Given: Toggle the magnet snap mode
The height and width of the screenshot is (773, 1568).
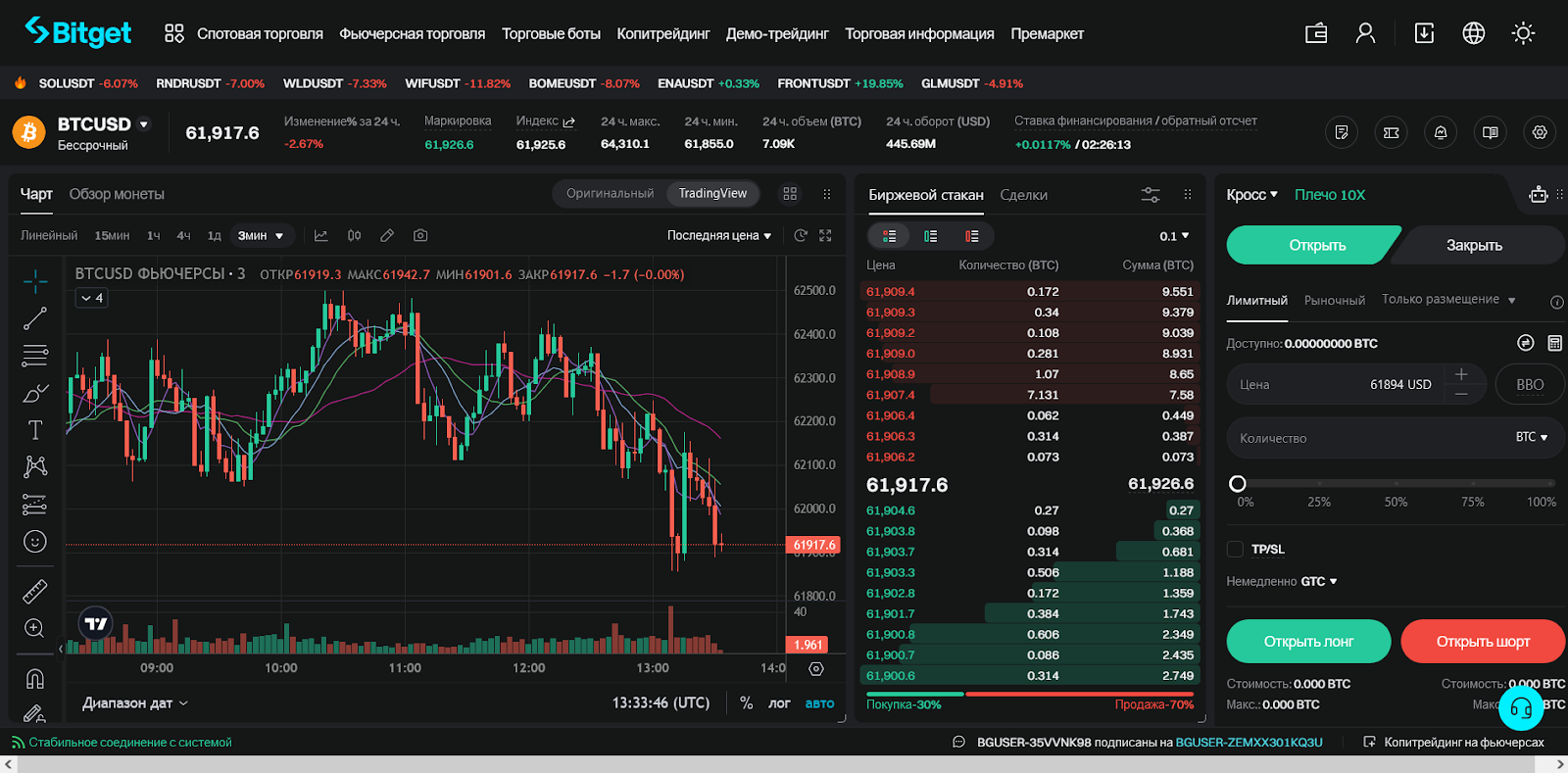Looking at the screenshot, I should coord(35,678).
